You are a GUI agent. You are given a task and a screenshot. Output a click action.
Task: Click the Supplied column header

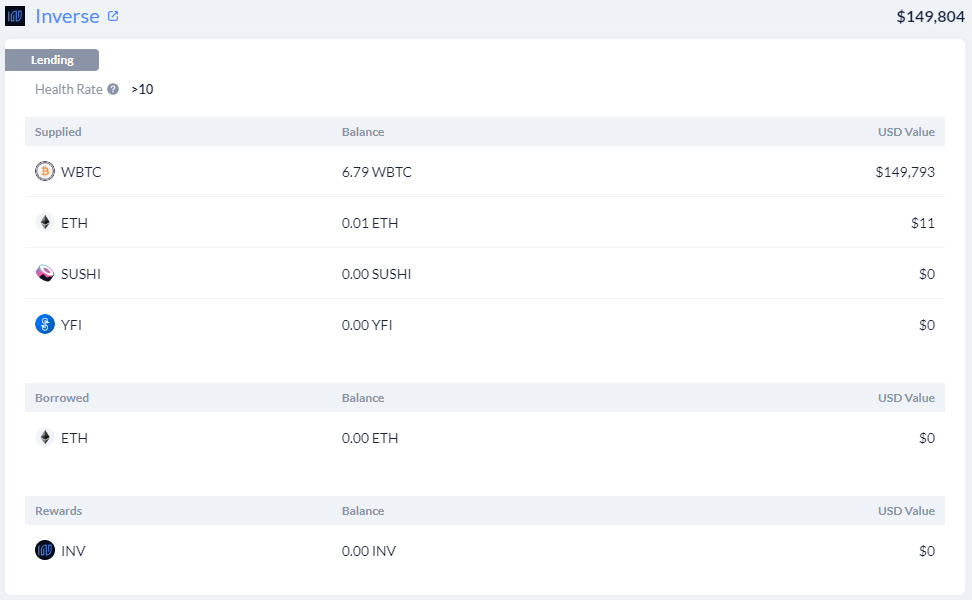click(58, 132)
